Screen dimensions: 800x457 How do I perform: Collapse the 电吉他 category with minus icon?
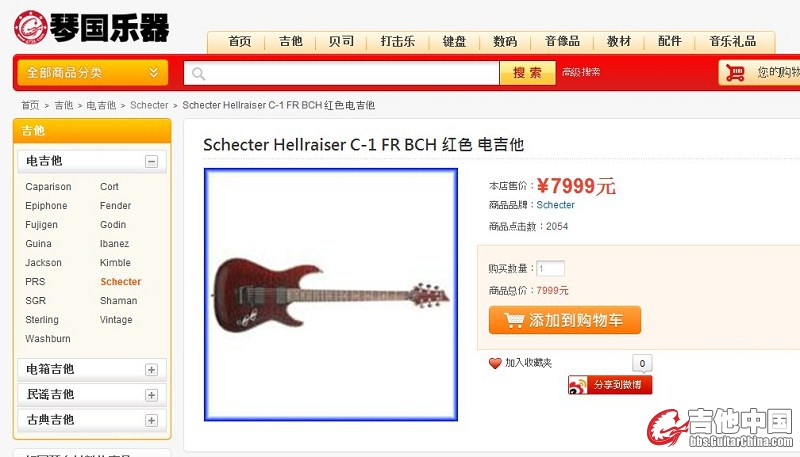point(151,162)
